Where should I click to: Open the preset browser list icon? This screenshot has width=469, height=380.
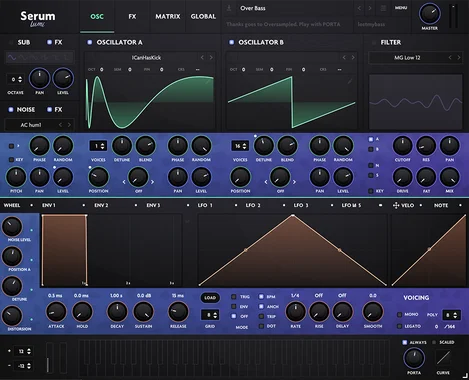tap(383, 8)
